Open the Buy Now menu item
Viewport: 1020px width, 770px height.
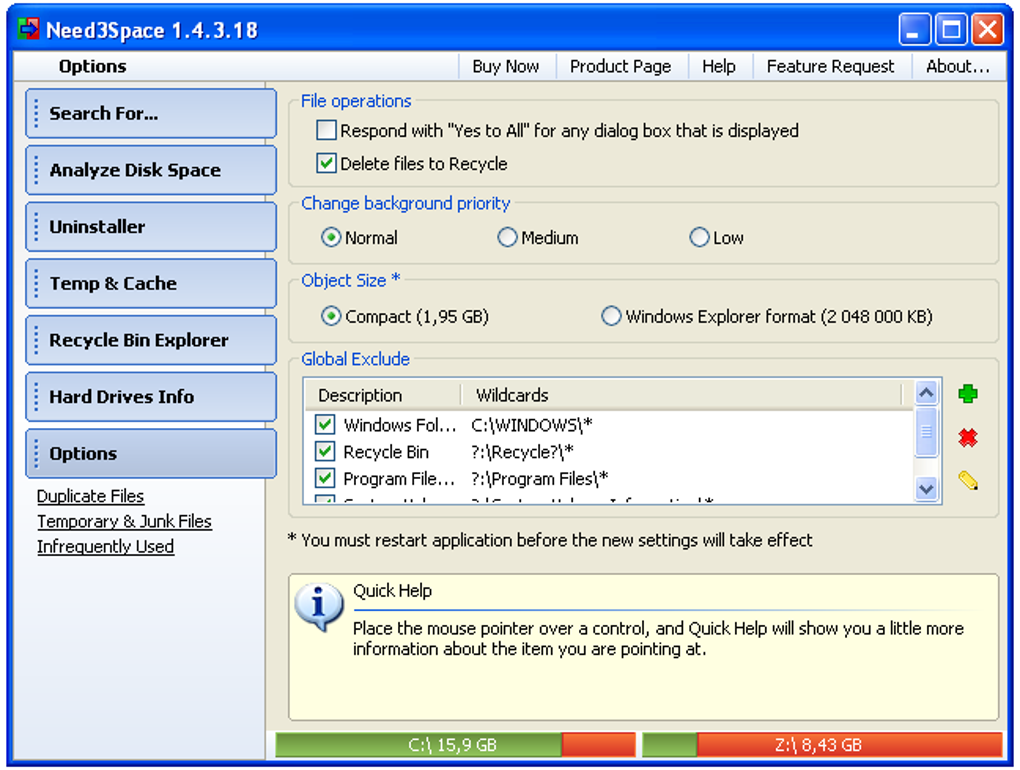click(x=505, y=66)
